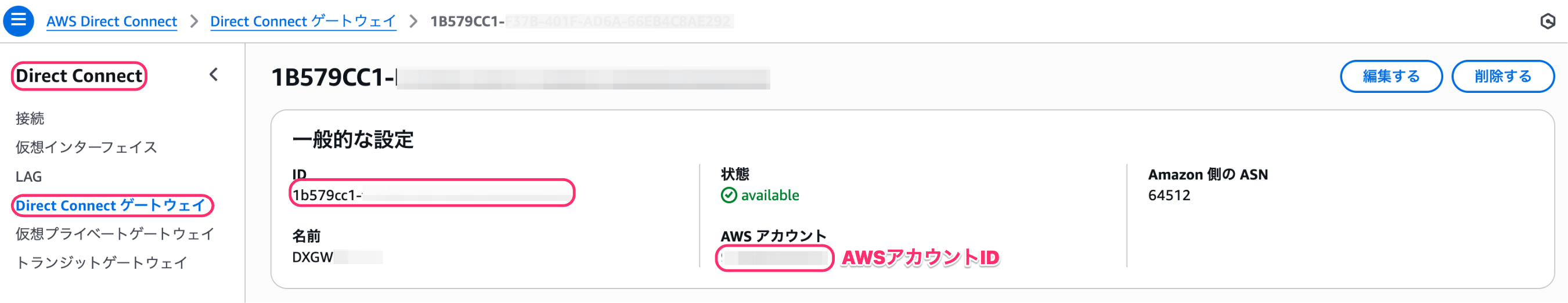Open the AWS Direct Connect breadcrumb link
Screen dimensions: 1568x303
111,21
